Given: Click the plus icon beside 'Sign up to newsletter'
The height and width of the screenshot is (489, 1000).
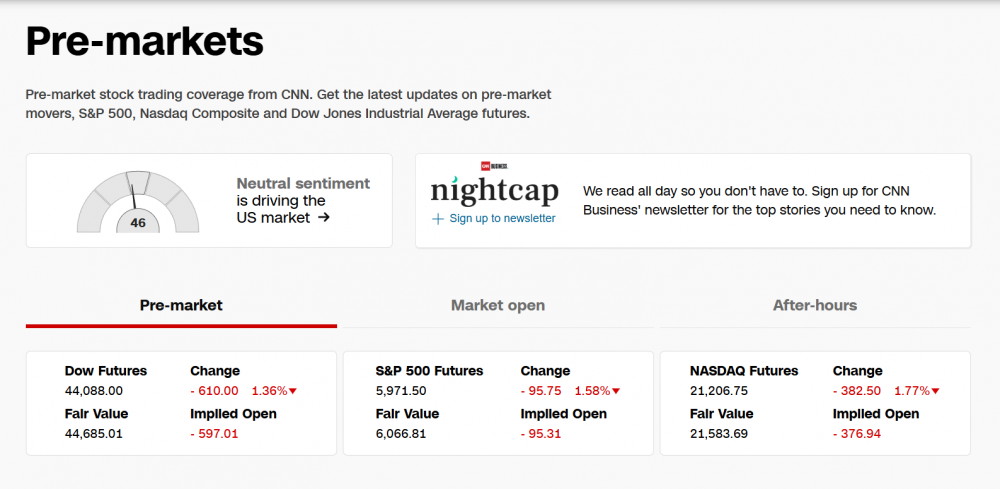Looking at the screenshot, I should [x=437, y=218].
